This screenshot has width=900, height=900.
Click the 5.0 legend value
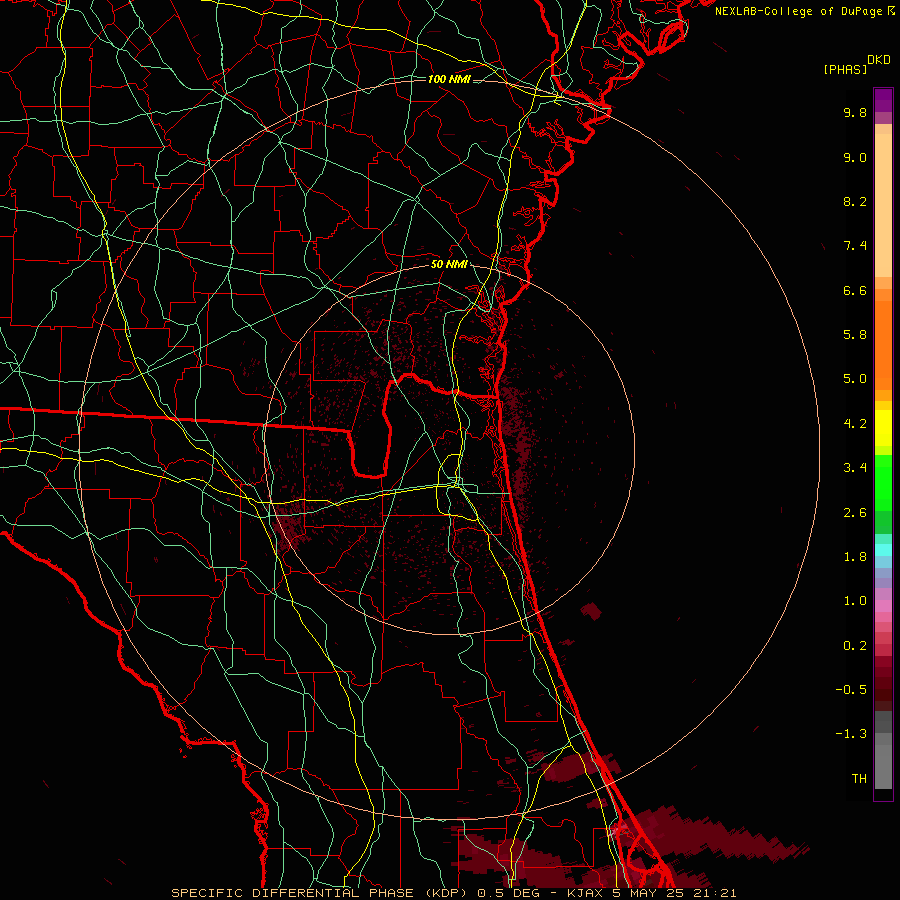[x=855, y=379]
